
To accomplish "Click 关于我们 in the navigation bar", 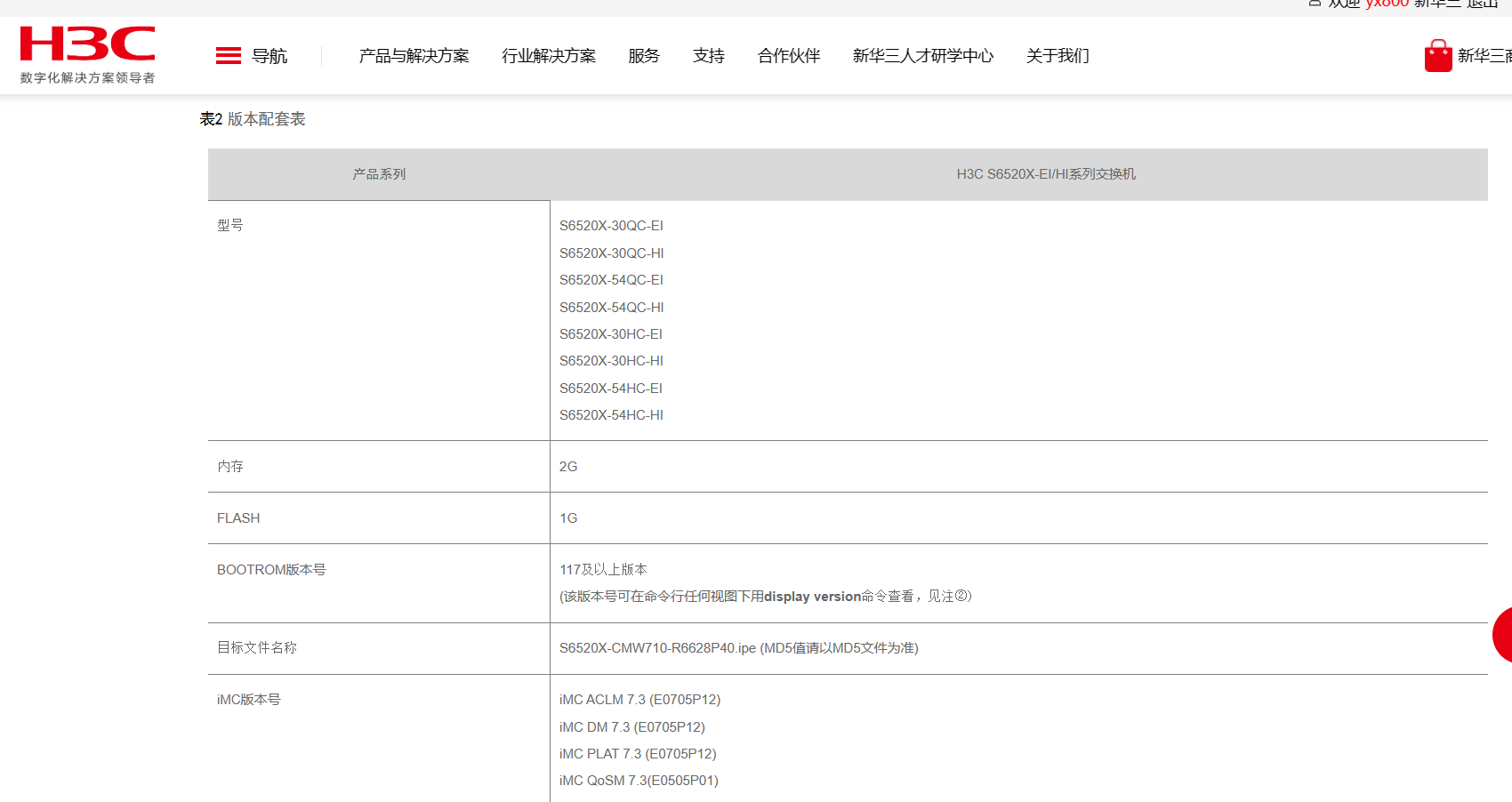I will 1058,56.
